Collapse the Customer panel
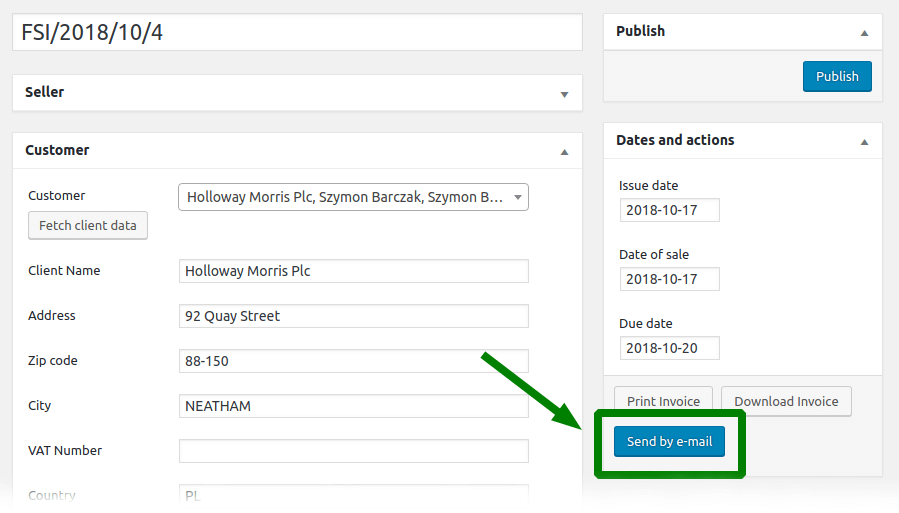The height and width of the screenshot is (513, 899). 564,152
